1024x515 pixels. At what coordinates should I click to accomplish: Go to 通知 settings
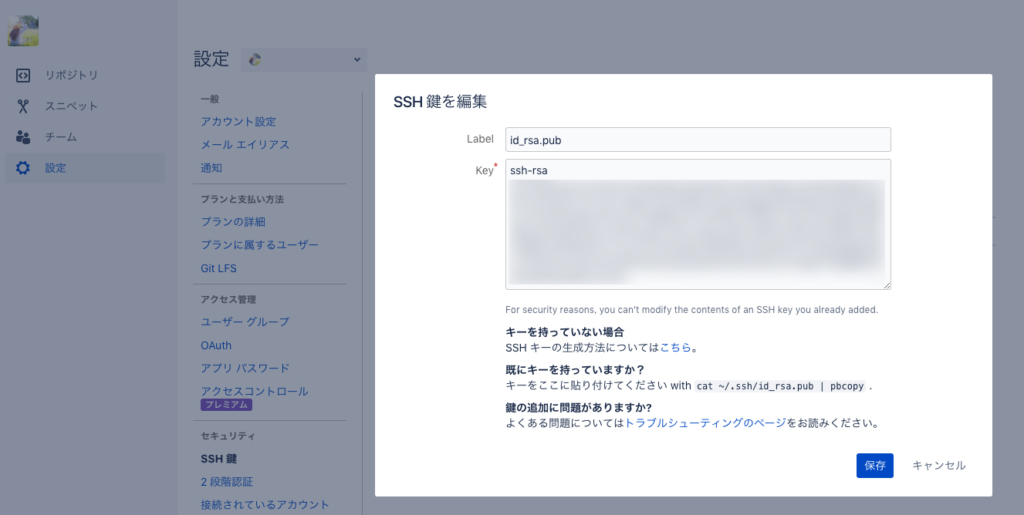coord(211,167)
